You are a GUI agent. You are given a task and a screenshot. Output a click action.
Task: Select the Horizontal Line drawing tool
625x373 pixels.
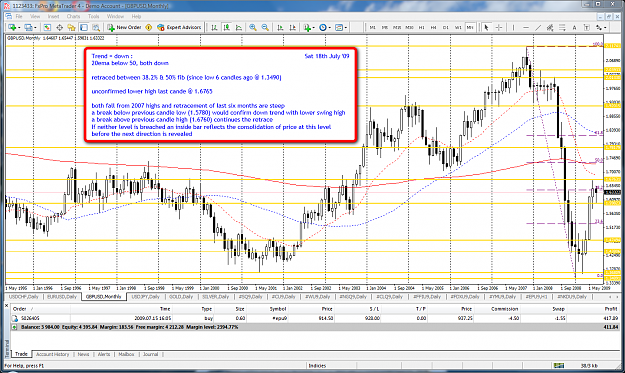(526, 27)
